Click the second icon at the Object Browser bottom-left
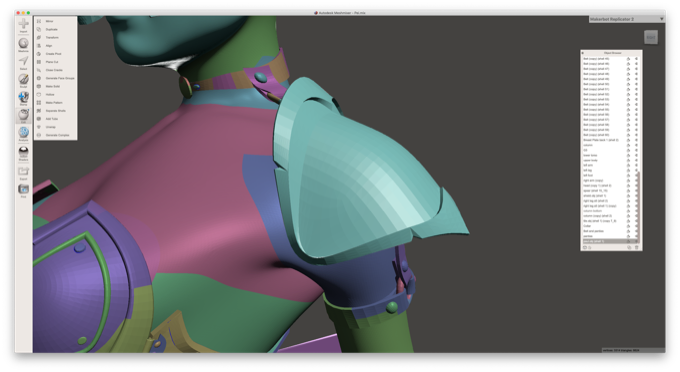The image size is (680, 372). point(590,247)
